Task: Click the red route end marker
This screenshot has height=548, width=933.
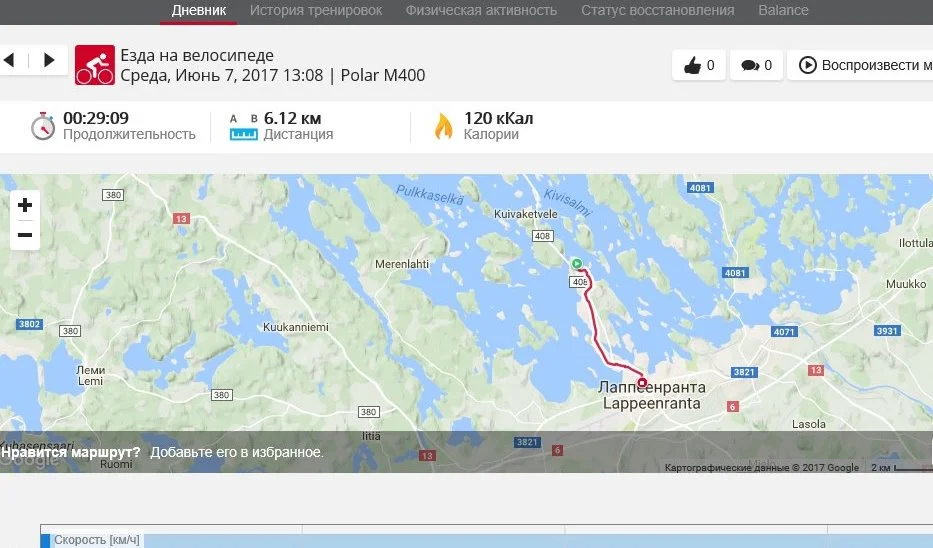Action: point(642,383)
